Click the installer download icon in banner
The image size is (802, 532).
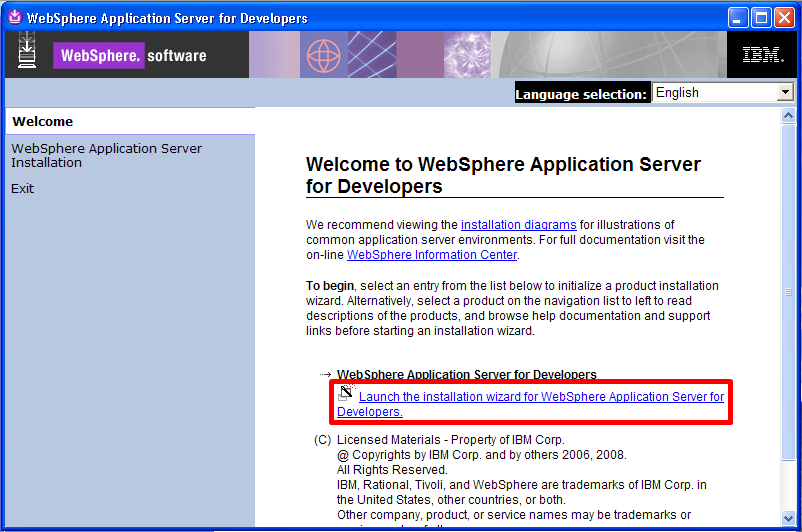(x=27, y=50)
